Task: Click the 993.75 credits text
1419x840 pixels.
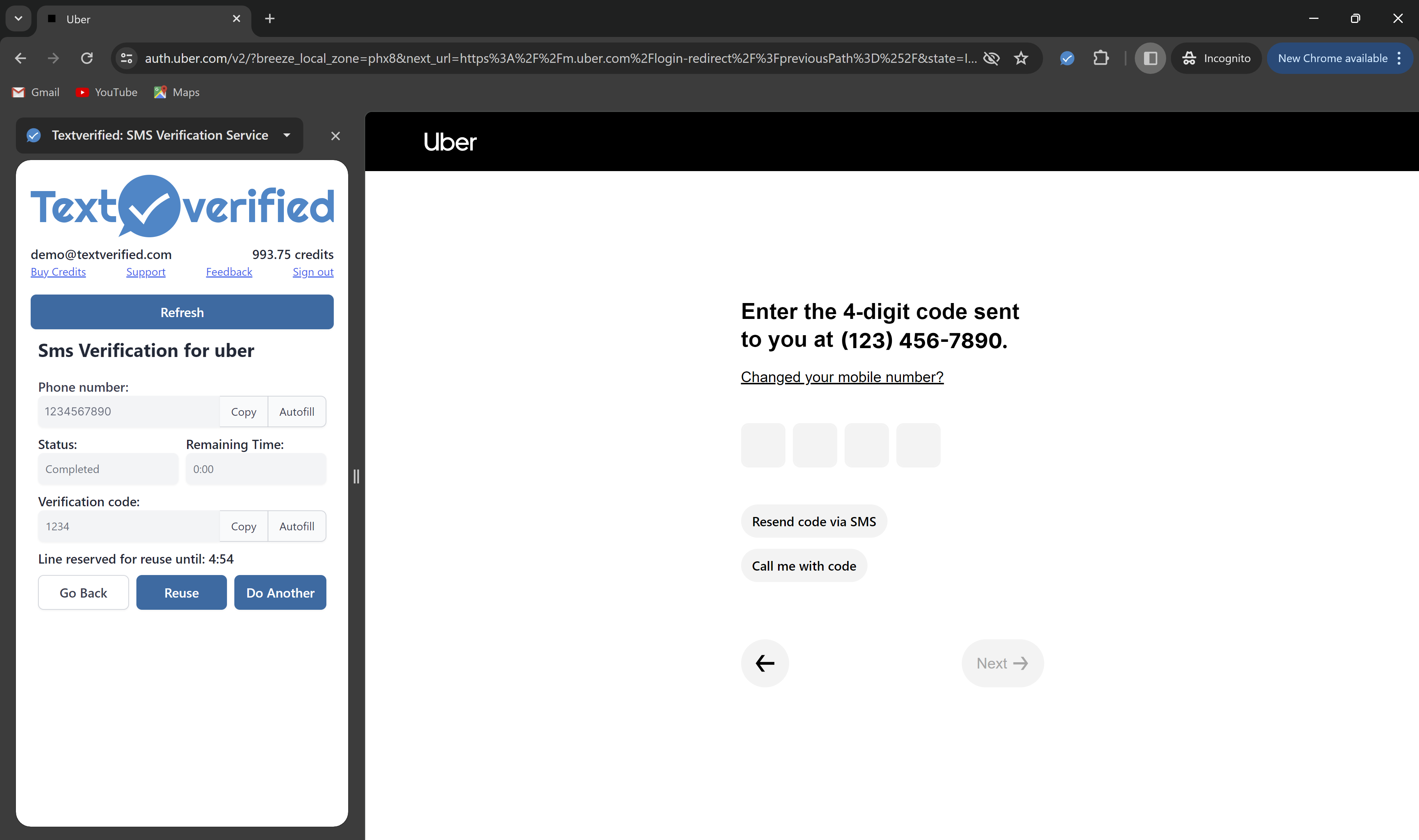Action: [293, 254]
